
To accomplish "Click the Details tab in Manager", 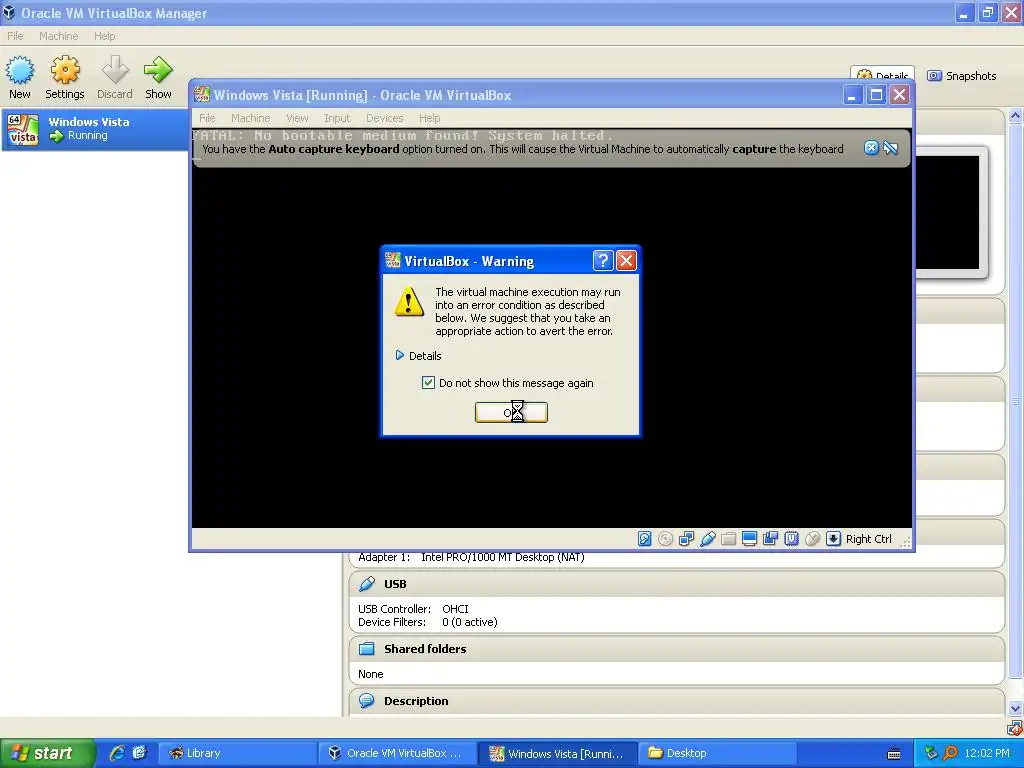I will 882,75.
